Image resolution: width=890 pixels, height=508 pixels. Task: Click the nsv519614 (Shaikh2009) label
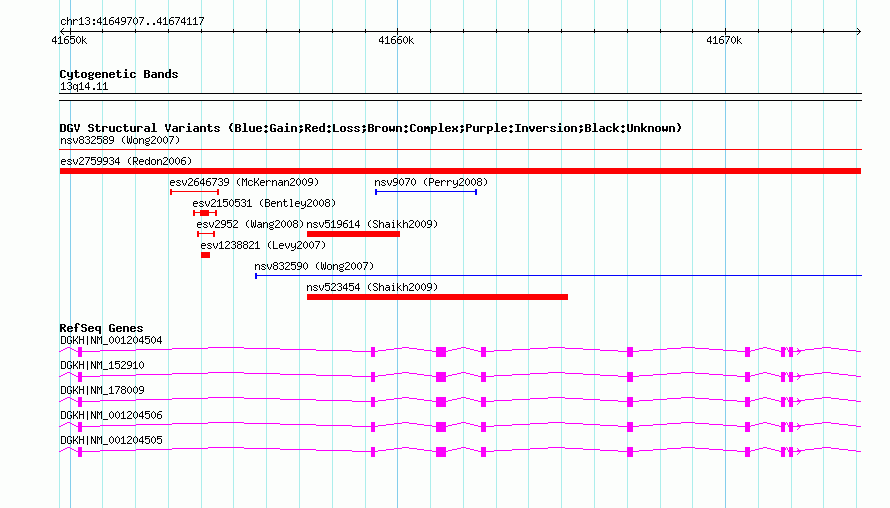[x=372, y=224]
